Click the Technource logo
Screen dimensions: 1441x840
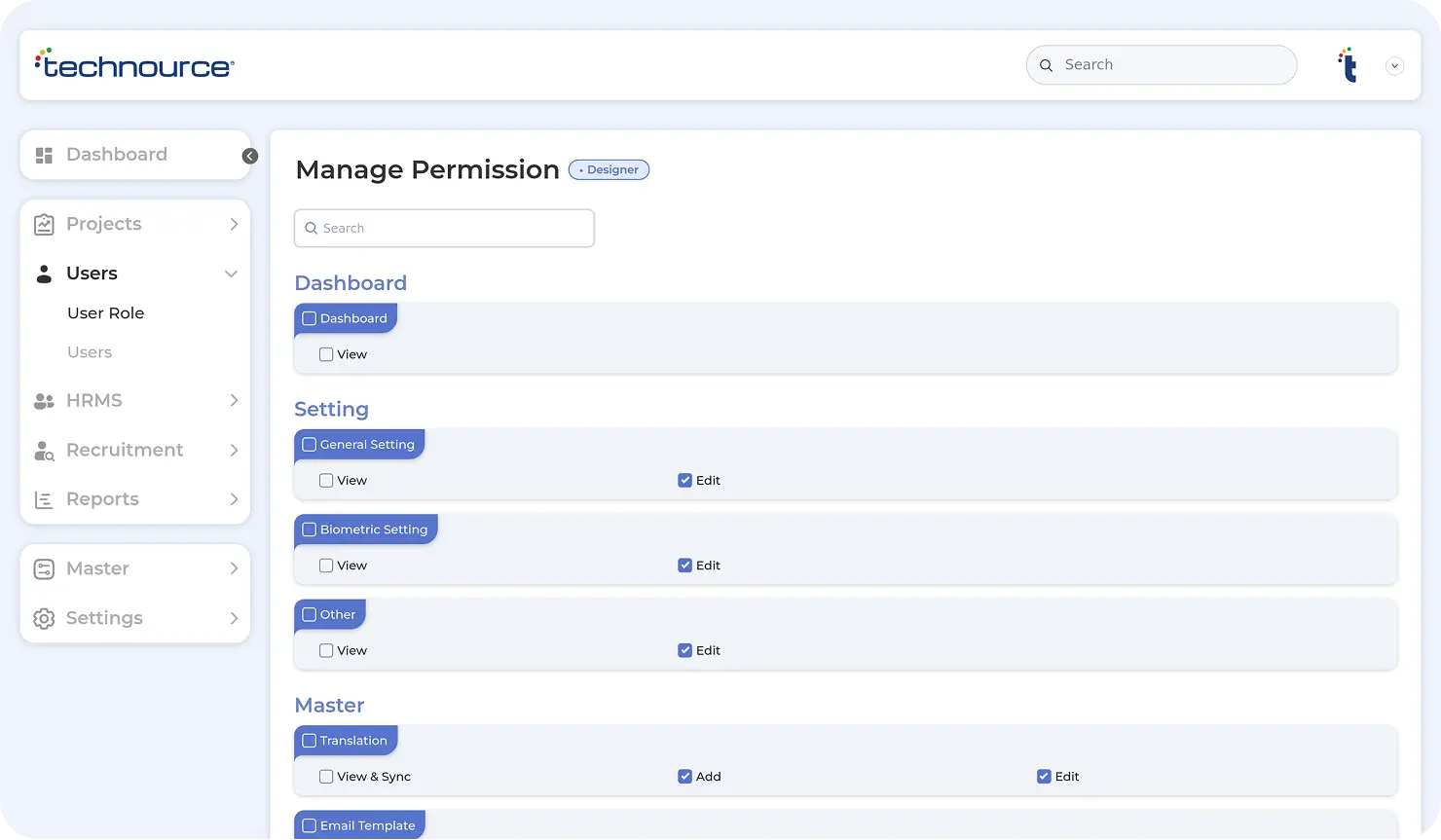click(x=134, y=64)
